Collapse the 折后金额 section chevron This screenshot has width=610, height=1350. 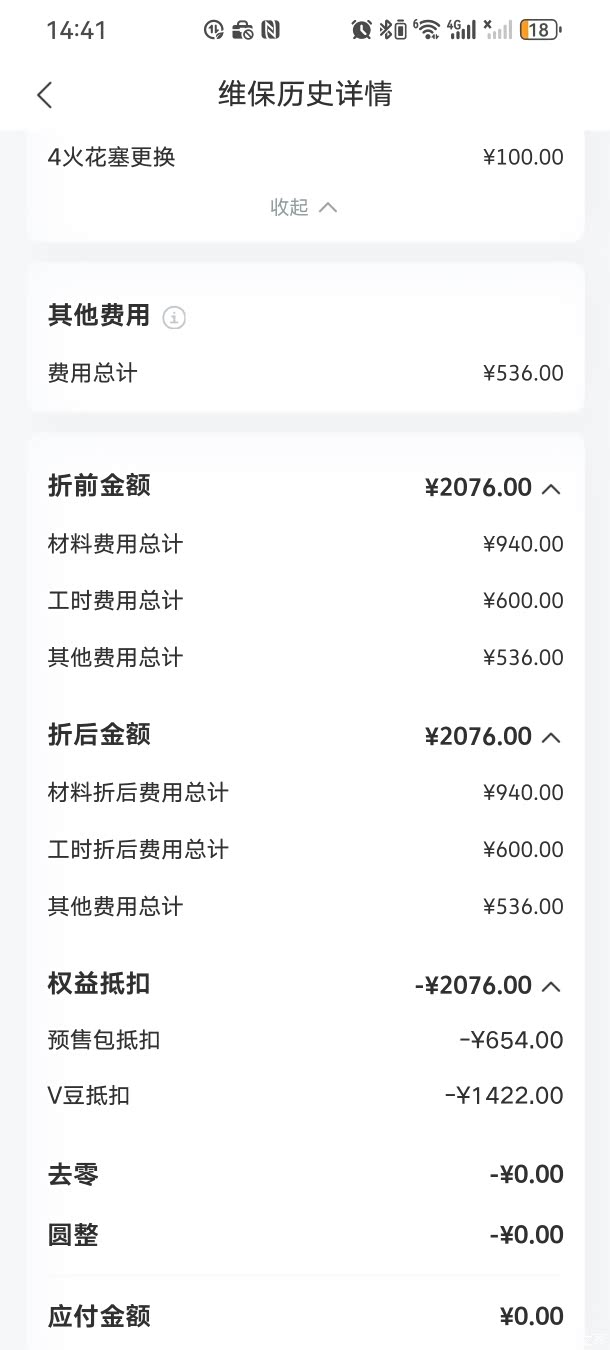coord(551,737)
